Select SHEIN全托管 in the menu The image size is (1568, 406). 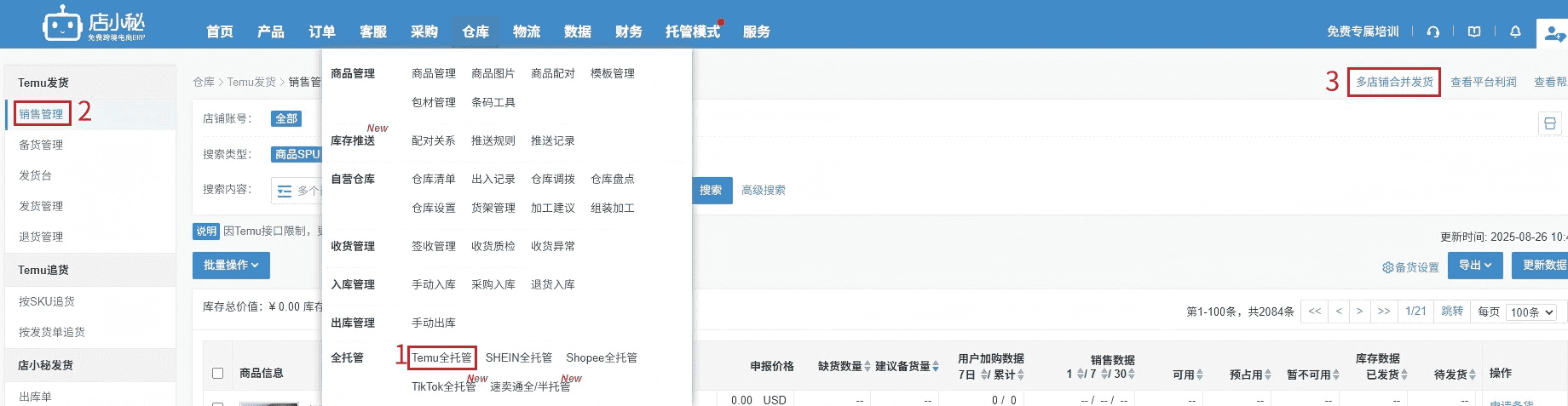pos(519,357)
